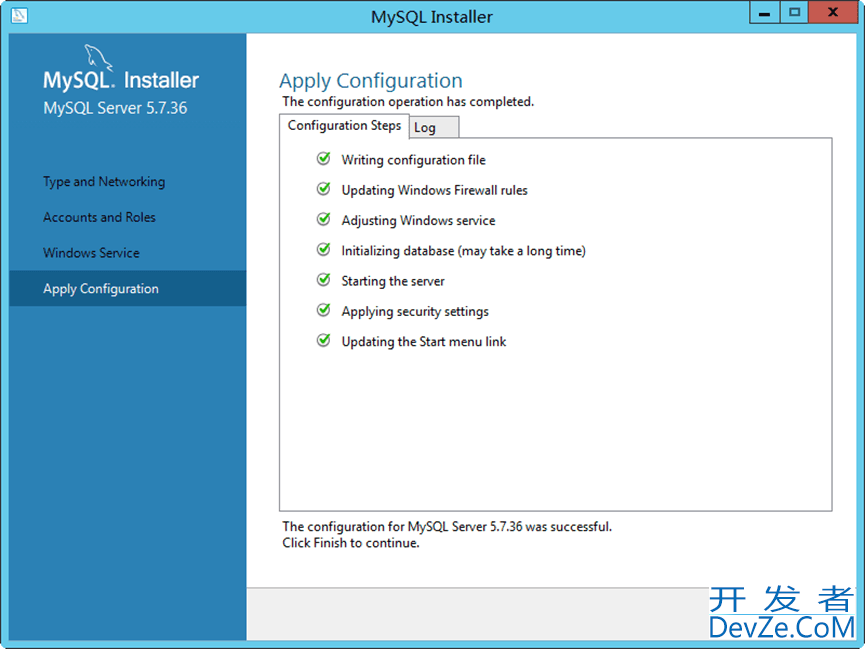Click the Initializing database check icon

[324, 250]
